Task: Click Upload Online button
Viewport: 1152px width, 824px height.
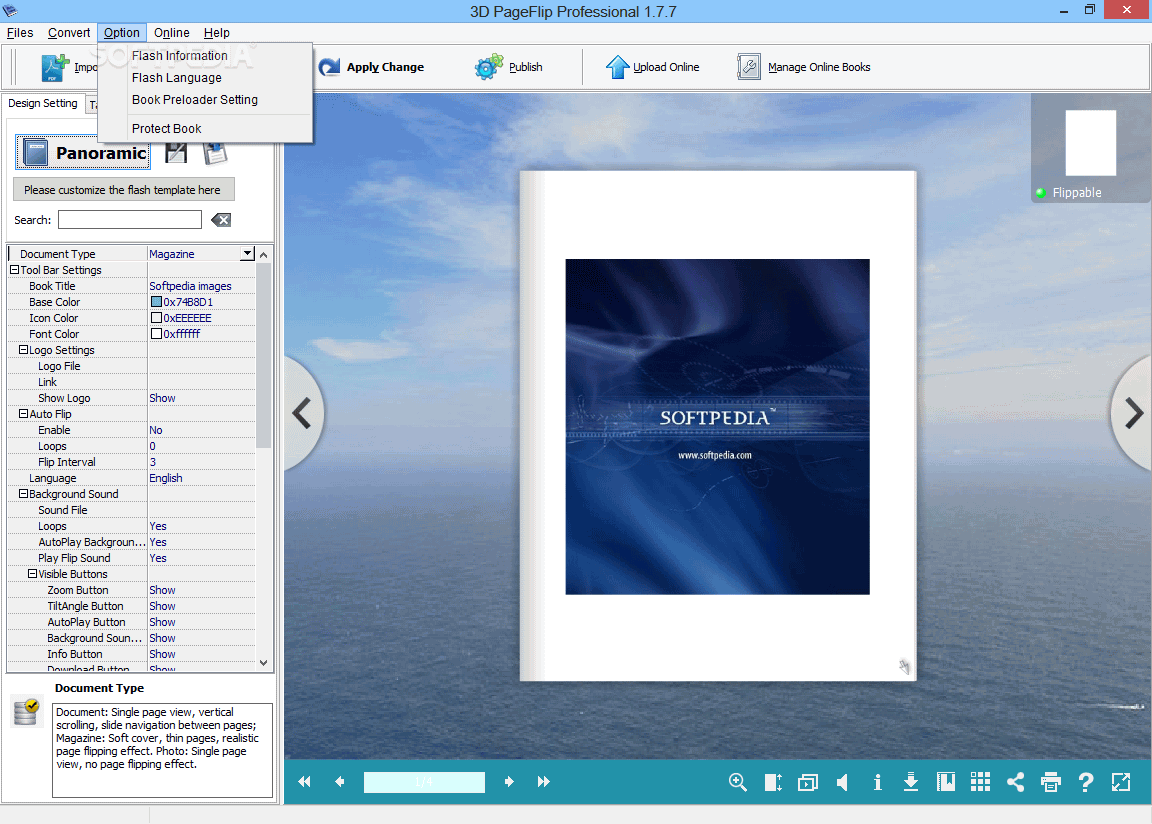Action: tap(652, 67)
